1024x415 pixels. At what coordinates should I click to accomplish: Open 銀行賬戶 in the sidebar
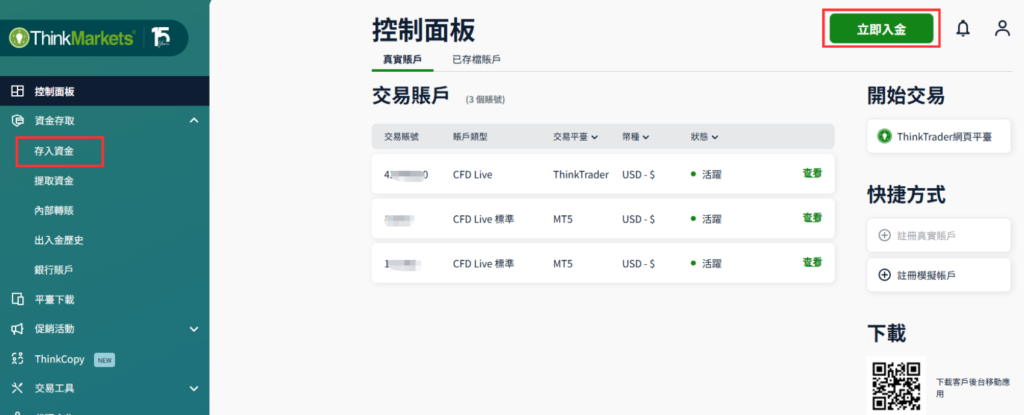click(x=54, y=270)
